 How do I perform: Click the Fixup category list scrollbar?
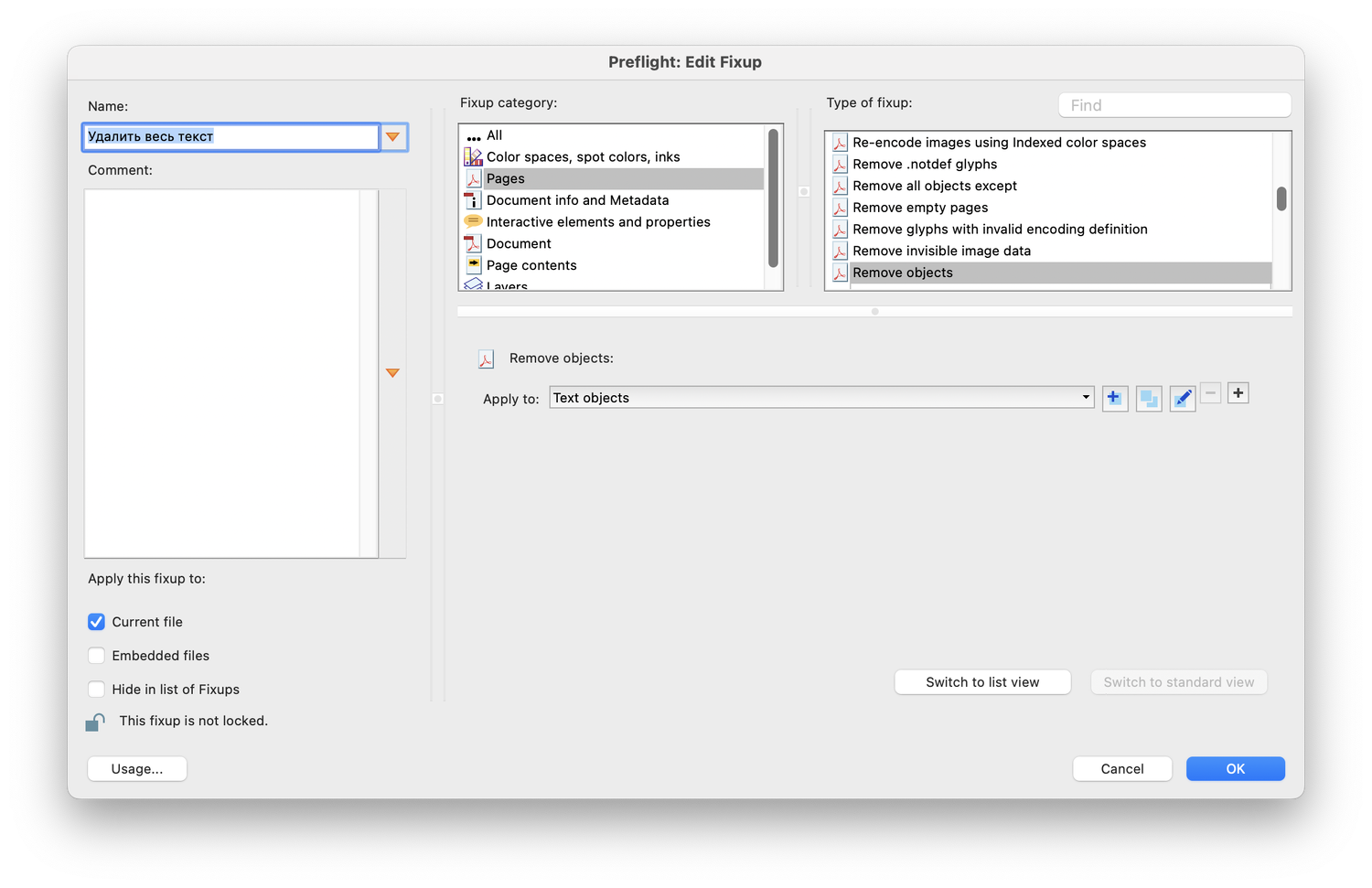point(773,198)
